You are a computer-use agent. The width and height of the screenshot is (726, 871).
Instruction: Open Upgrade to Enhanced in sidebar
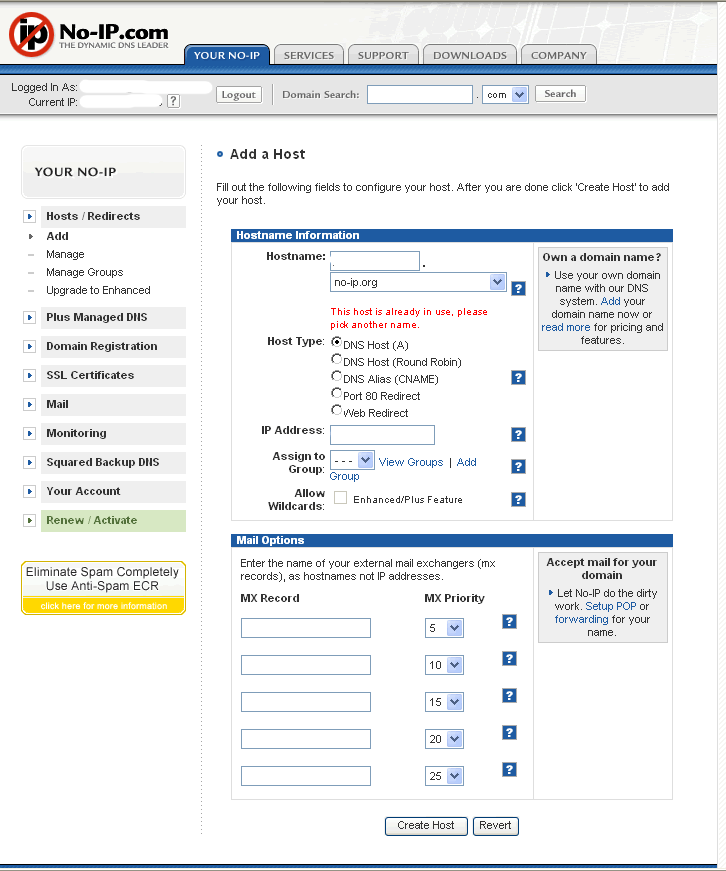pos(98,290)
